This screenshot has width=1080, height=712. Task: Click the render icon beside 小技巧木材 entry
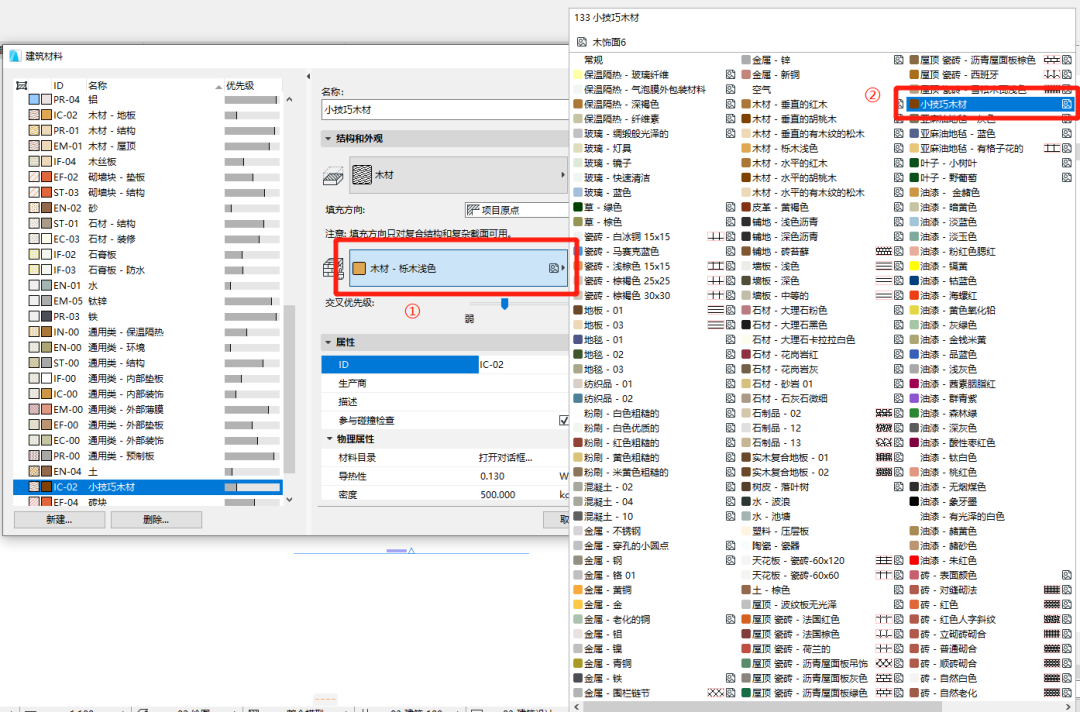click(1066, 103)
